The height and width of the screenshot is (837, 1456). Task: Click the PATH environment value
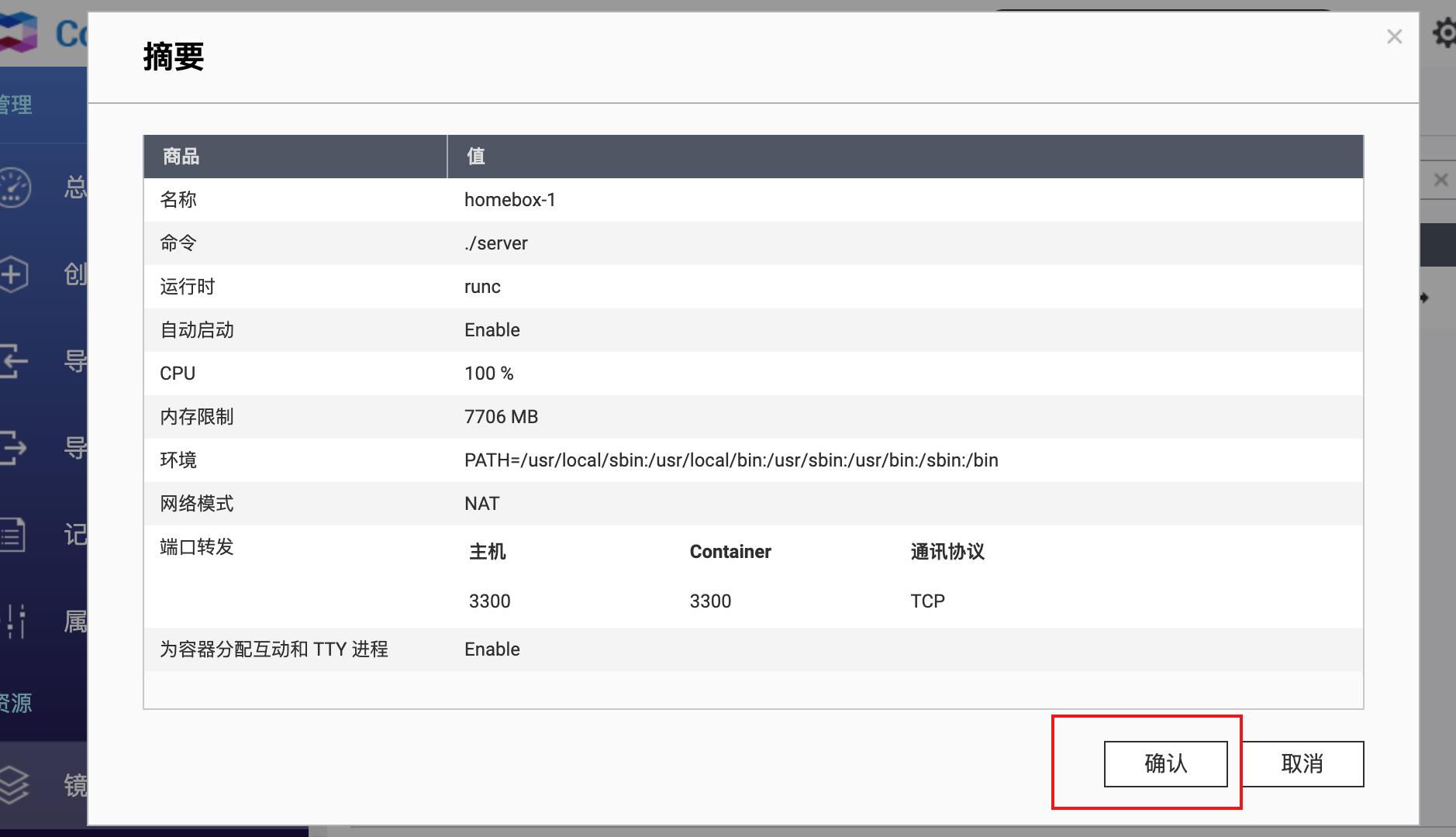[x=730, y=460]
